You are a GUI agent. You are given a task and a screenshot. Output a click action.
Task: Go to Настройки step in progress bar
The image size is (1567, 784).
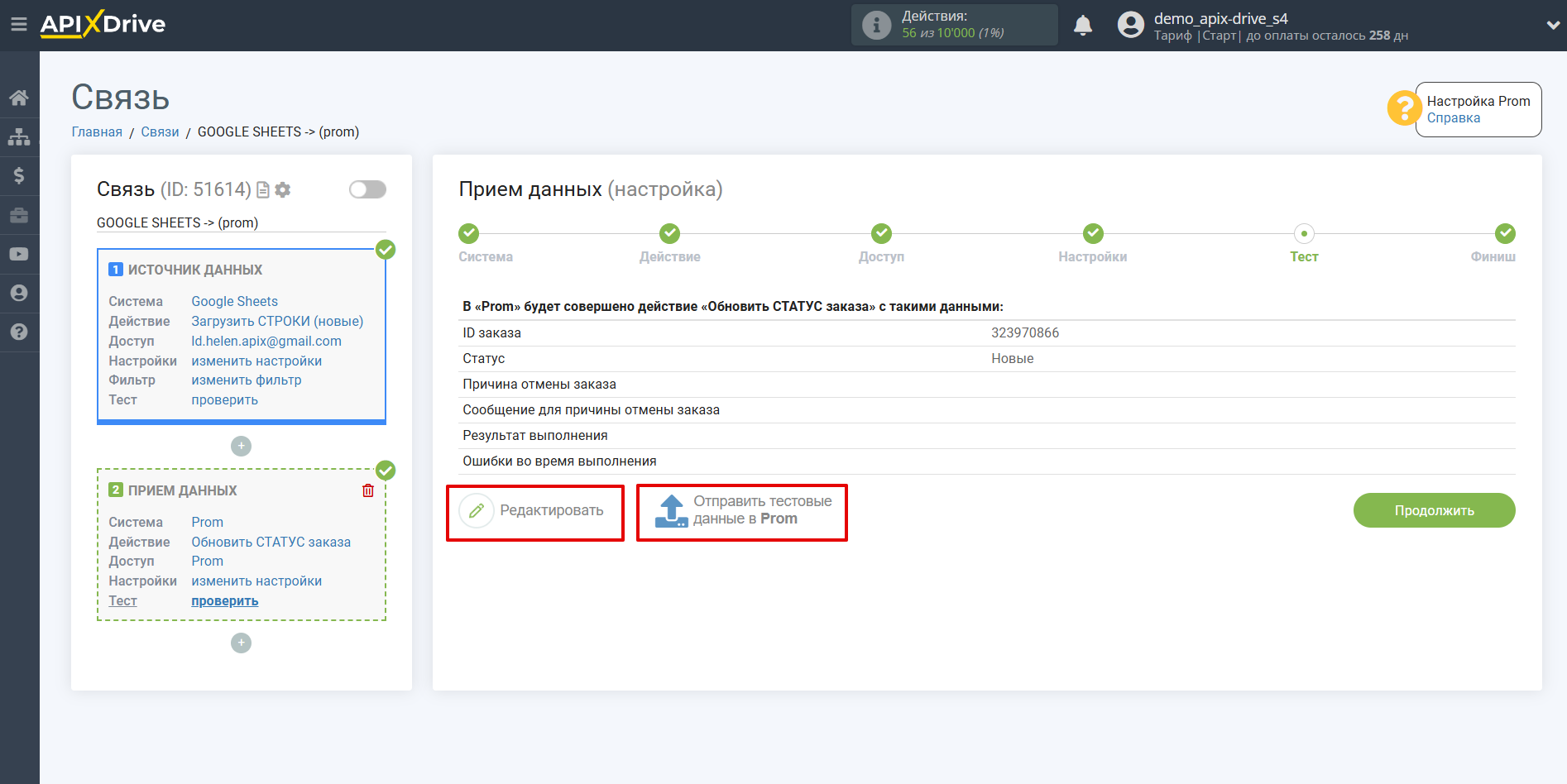click(x=1093, y=233)
